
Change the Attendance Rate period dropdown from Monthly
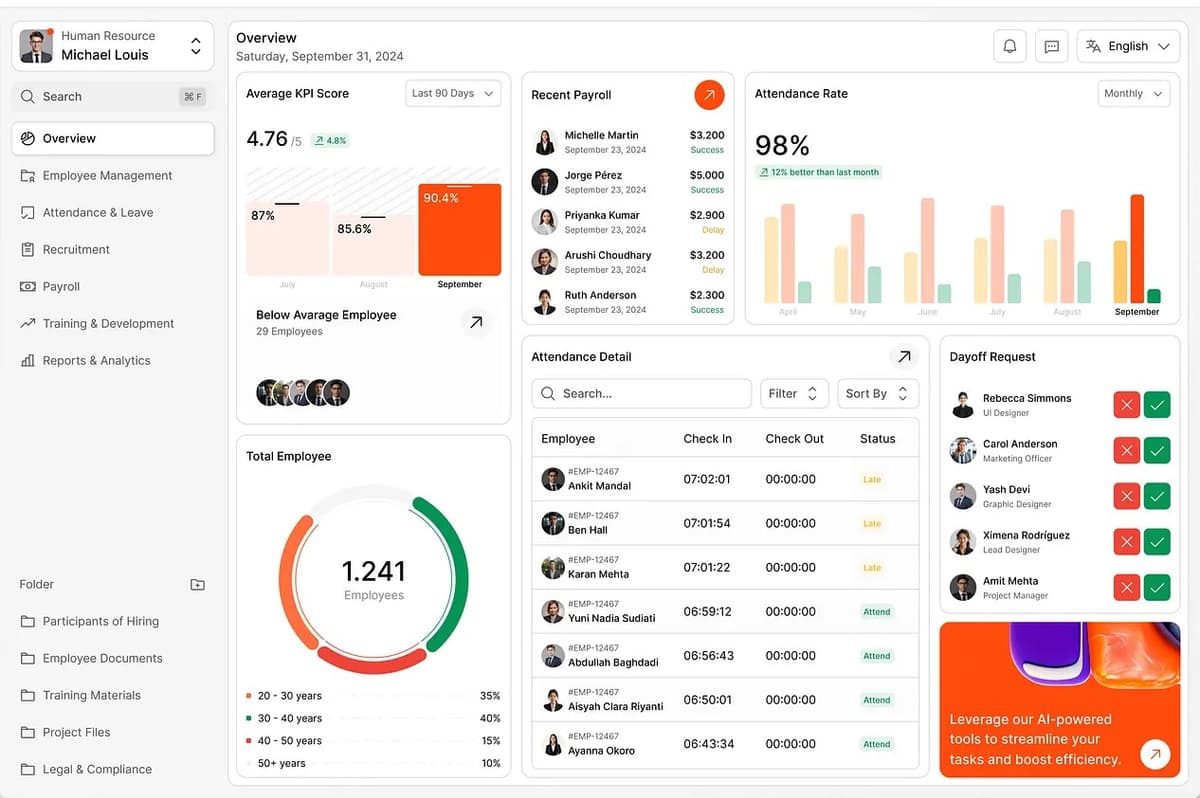click(1133, 93)
